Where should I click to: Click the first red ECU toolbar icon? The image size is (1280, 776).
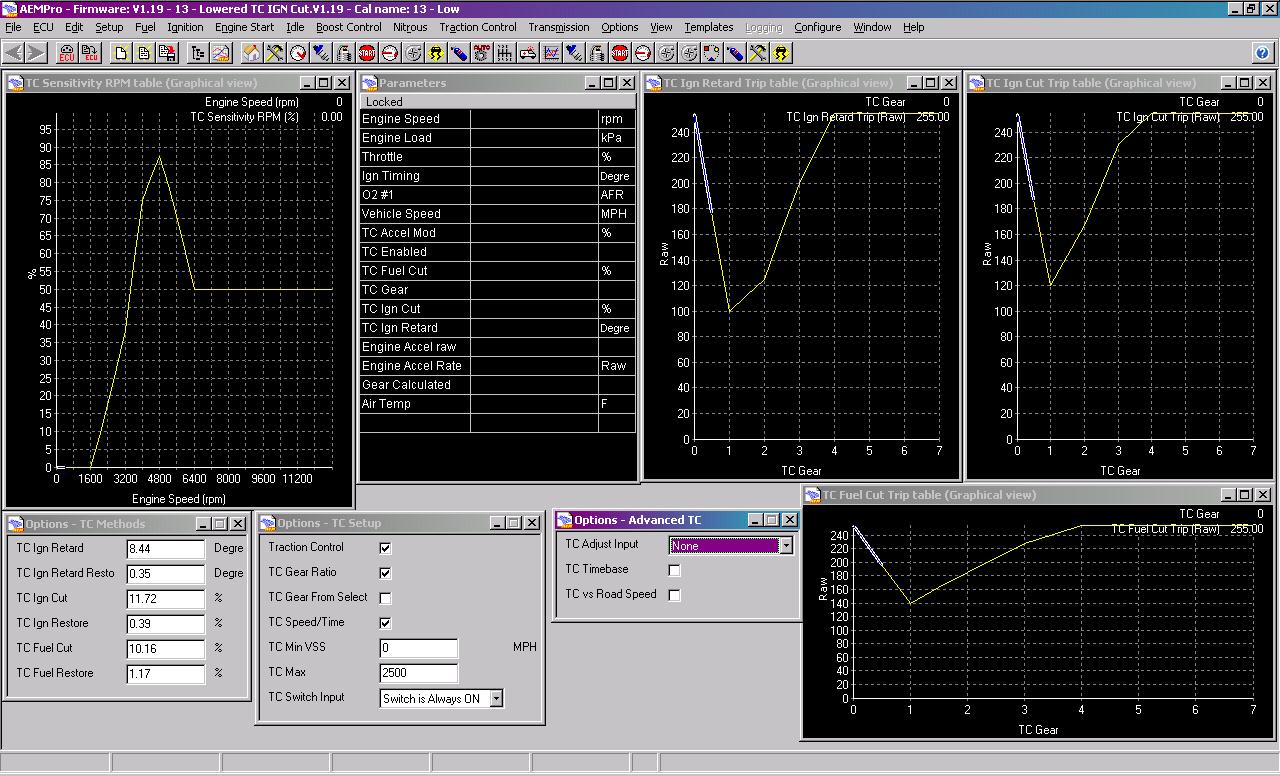(x=67, y=53)
